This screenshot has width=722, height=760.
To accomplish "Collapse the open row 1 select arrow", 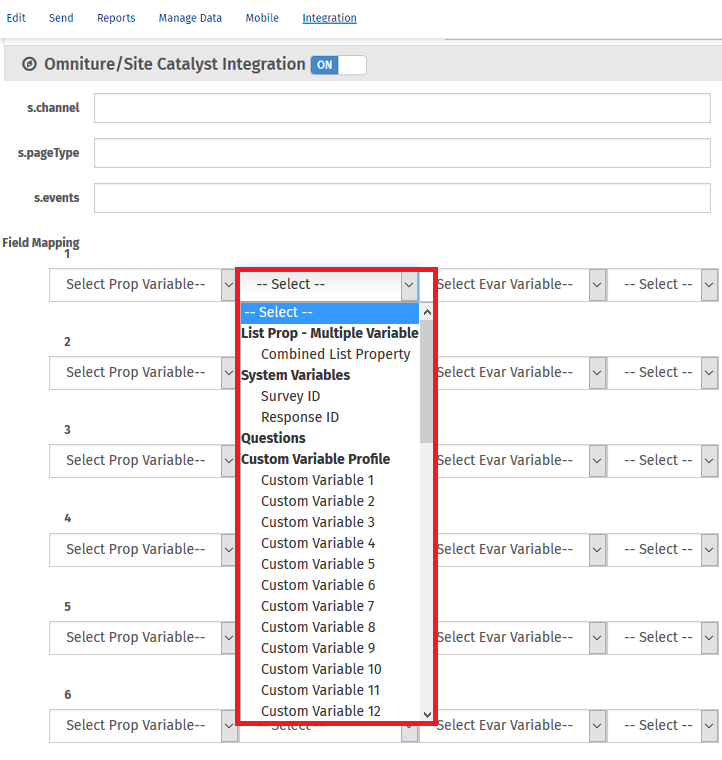I will [408, 284].
